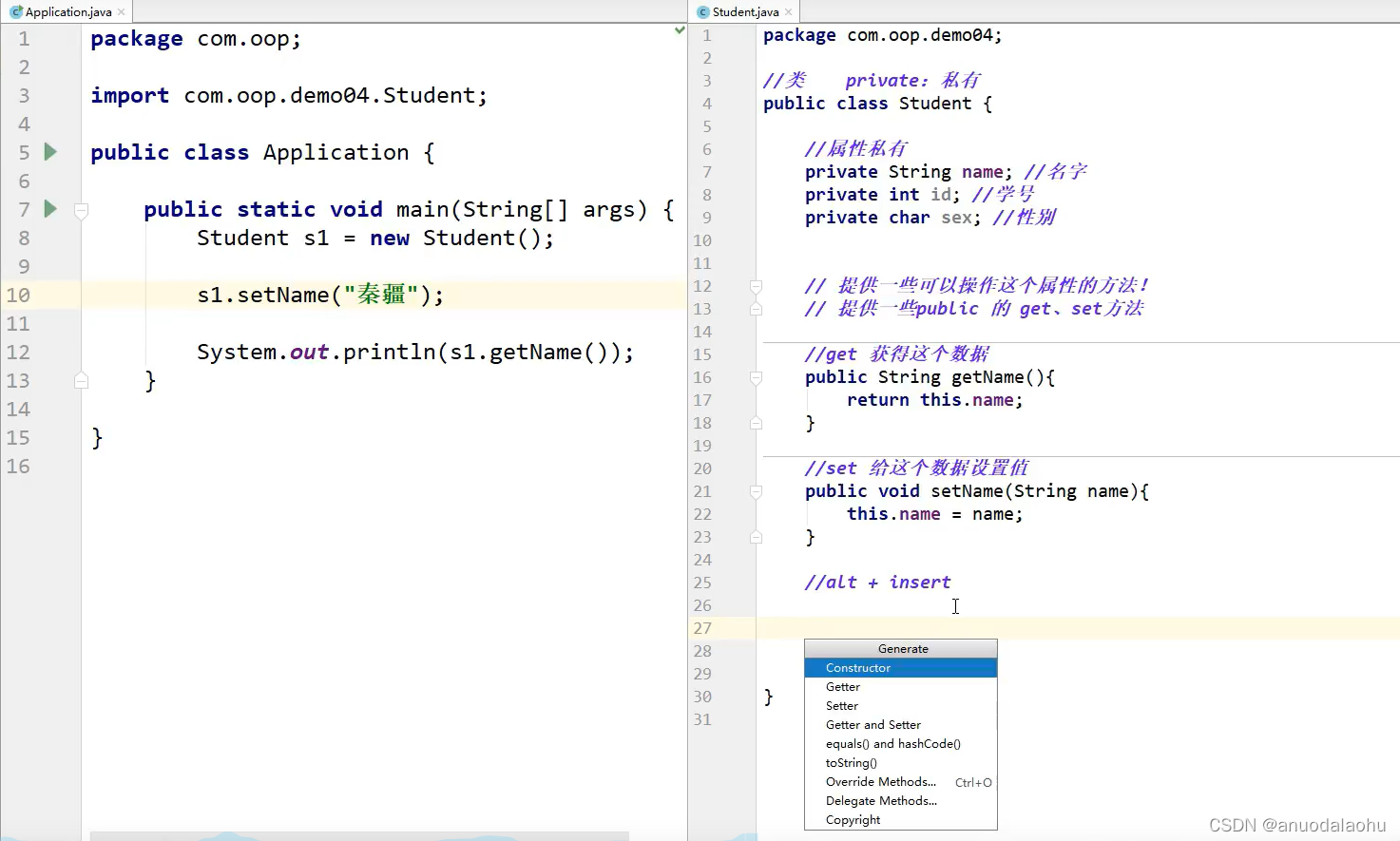Click the Generate popup title

click(903, 649)
